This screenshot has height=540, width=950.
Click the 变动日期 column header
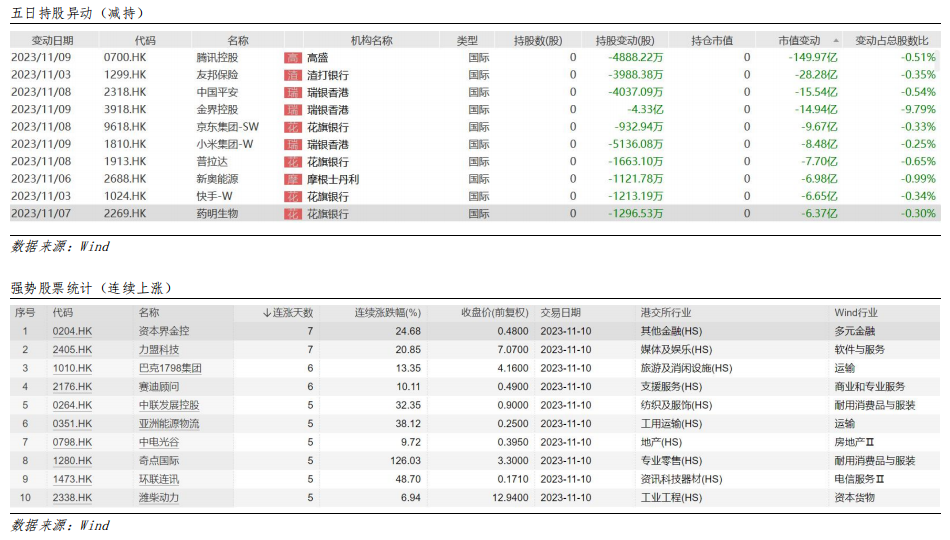pos(52,41)
